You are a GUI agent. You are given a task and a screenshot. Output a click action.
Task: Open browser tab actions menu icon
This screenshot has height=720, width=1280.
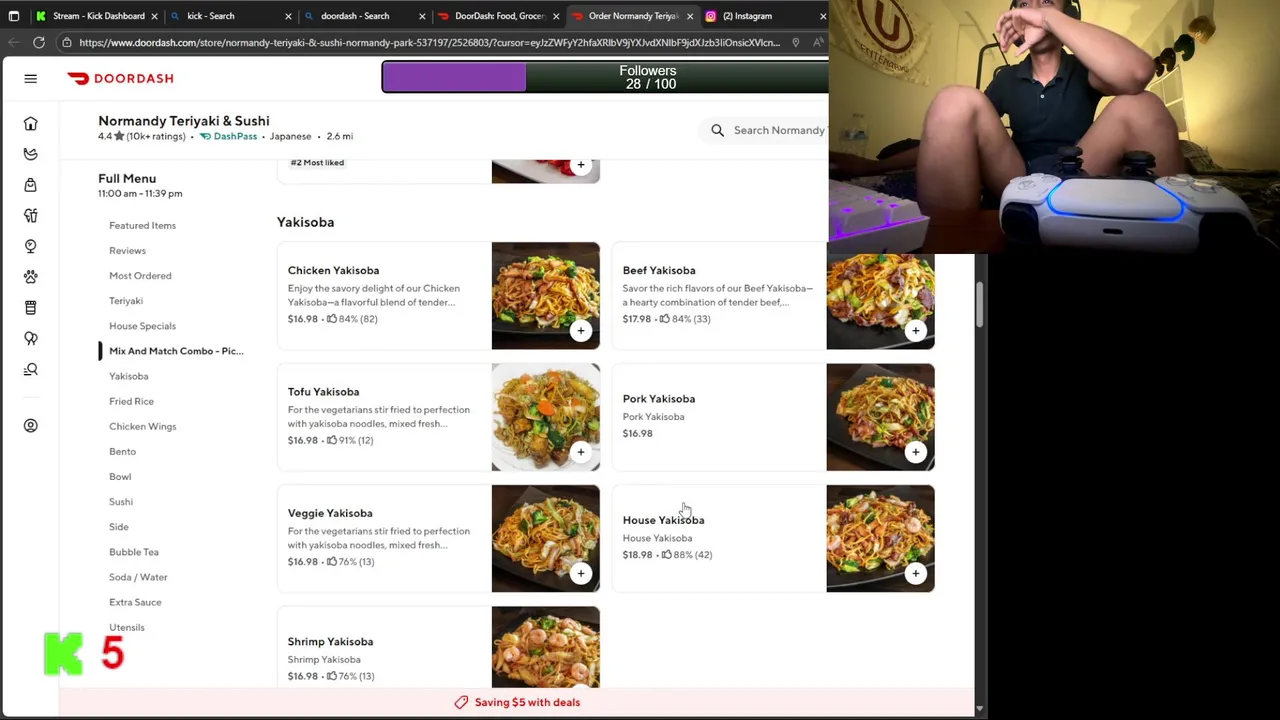point(13,16)
